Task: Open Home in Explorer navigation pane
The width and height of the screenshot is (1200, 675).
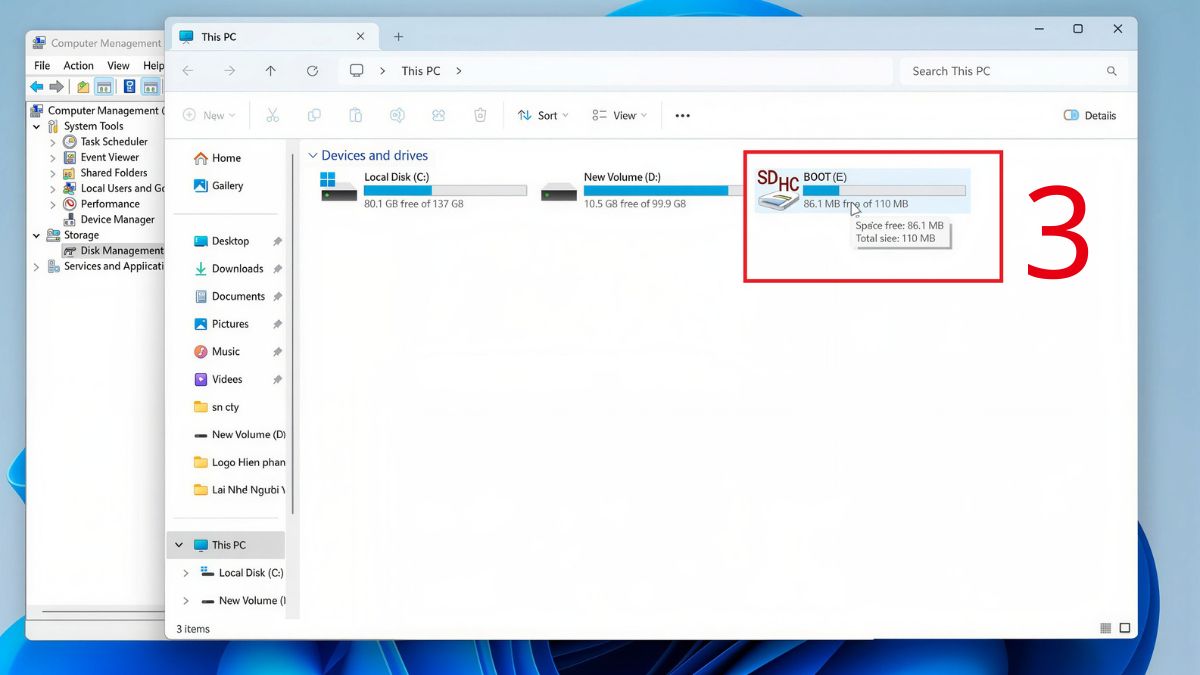Action: point(217,158)
